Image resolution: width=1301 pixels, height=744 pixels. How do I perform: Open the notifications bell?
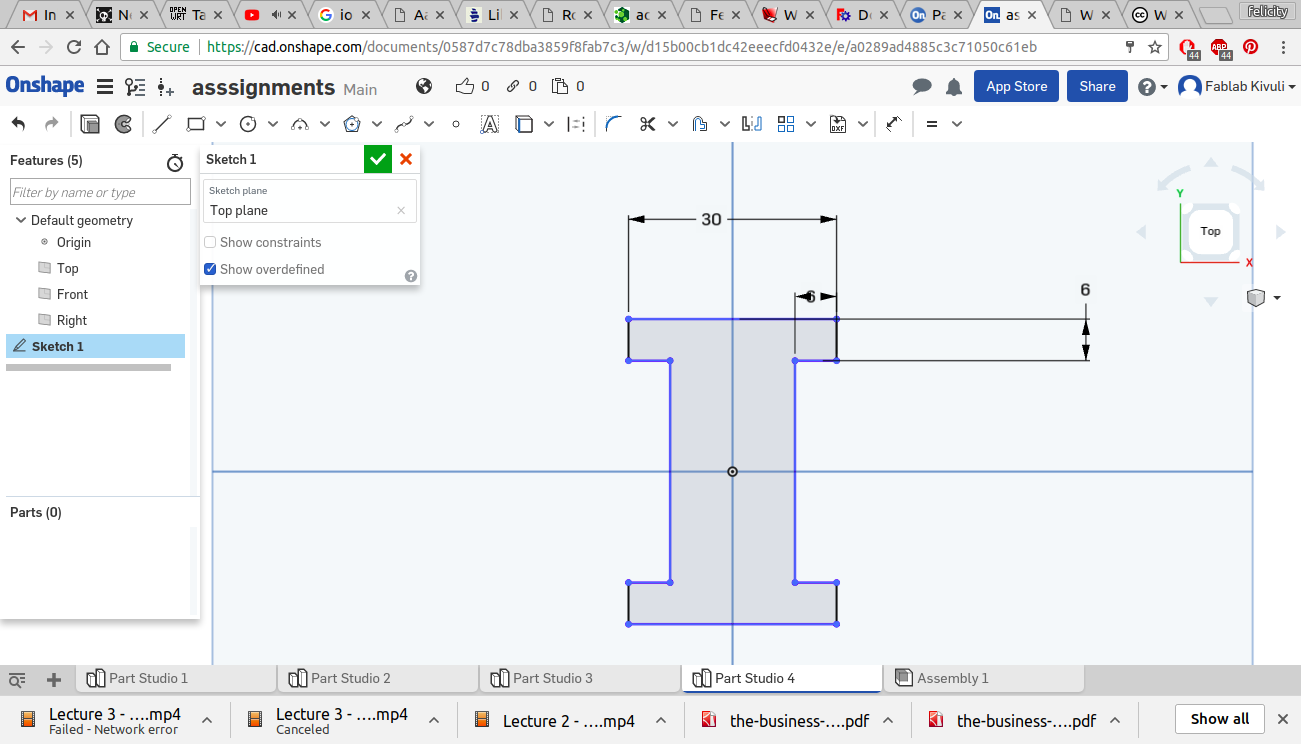pos(954,87)
